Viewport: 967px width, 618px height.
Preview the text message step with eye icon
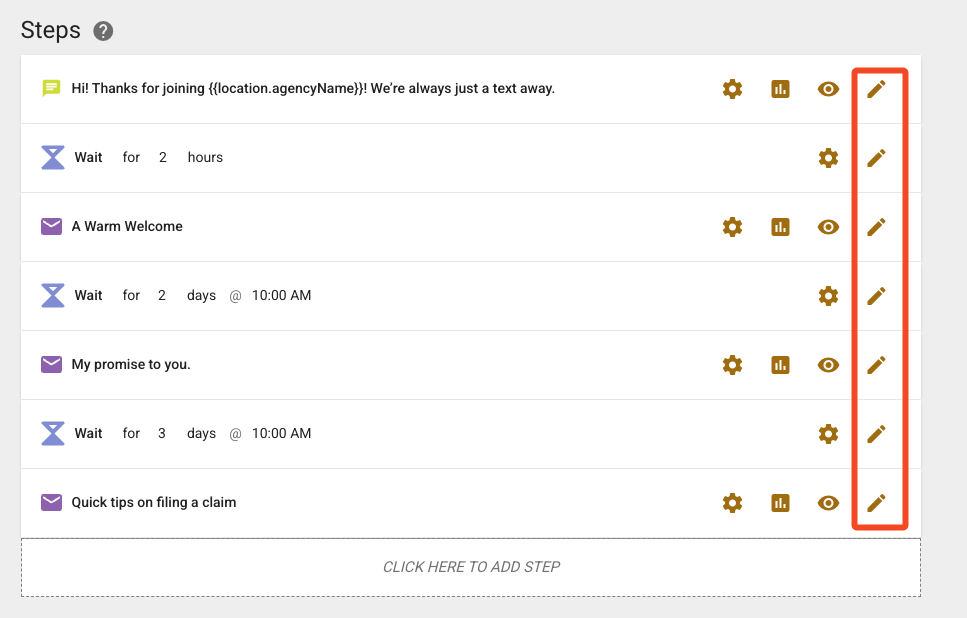coord(828,89)
